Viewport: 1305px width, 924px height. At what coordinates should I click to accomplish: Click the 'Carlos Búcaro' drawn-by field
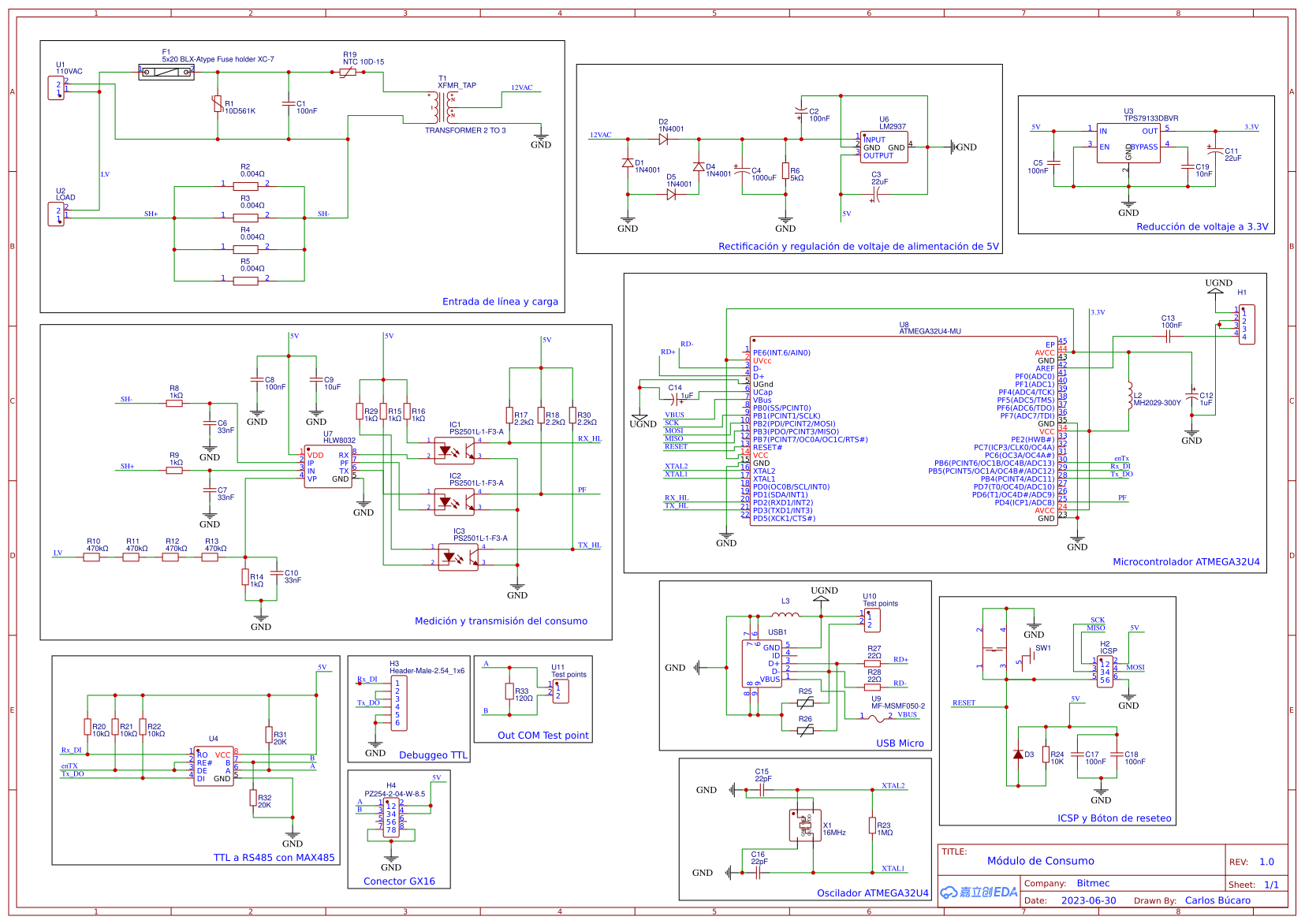click(x=1217, y=900)
